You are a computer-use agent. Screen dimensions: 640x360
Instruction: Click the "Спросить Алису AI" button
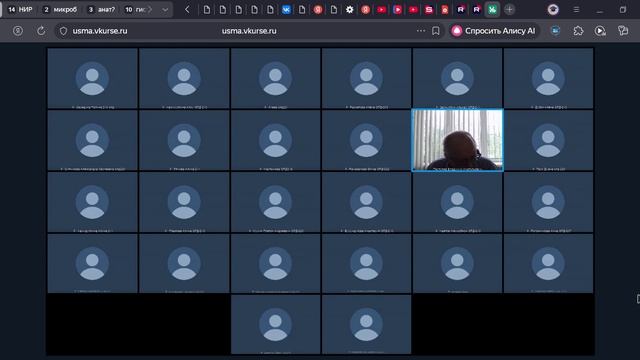coord(494,31)
